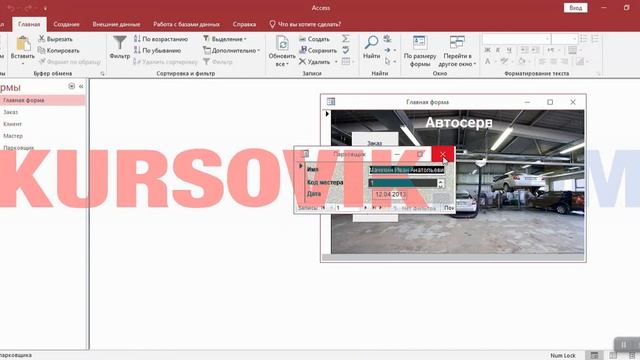The height and width of the screenshot is (360, 640).
Task: Open the font name combo box
Action: click(517, 39)
